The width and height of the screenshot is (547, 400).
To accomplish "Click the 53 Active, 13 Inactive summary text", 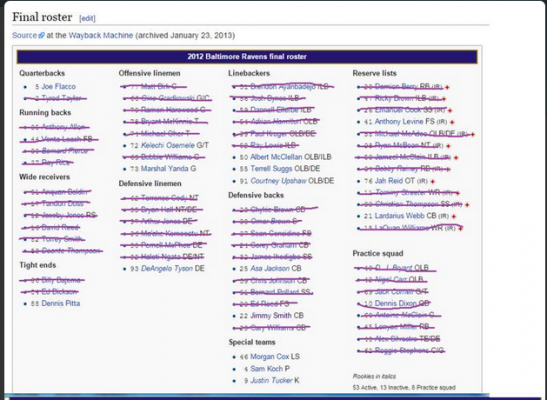I will click(404, 387).
